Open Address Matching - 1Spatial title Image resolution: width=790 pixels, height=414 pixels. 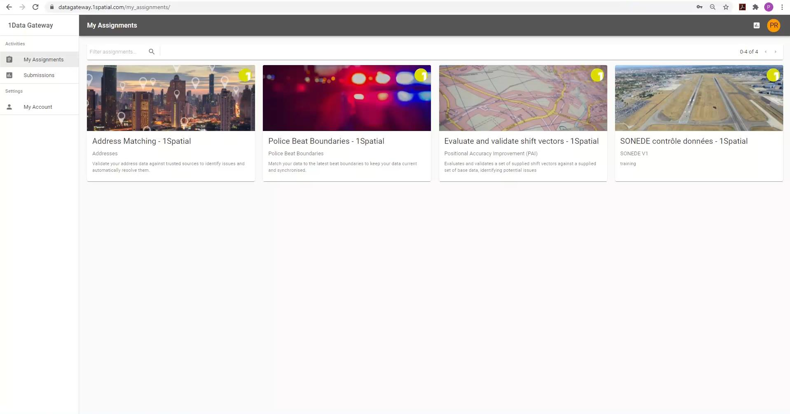142,141
